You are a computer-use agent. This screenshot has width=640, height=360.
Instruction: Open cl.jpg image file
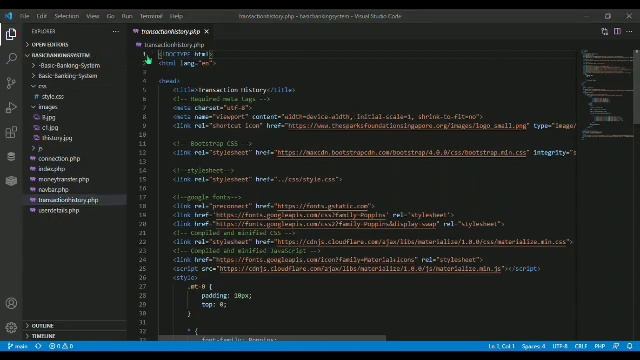click(74, 128)
